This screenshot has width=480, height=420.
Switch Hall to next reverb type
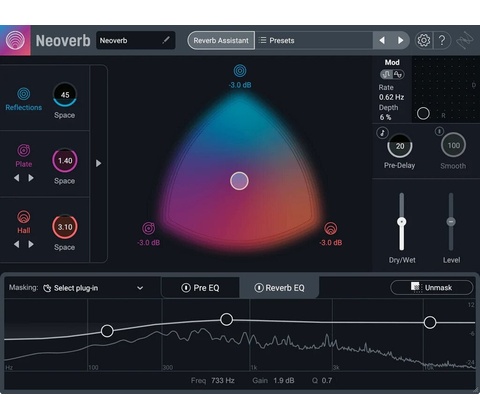(31, 244)
